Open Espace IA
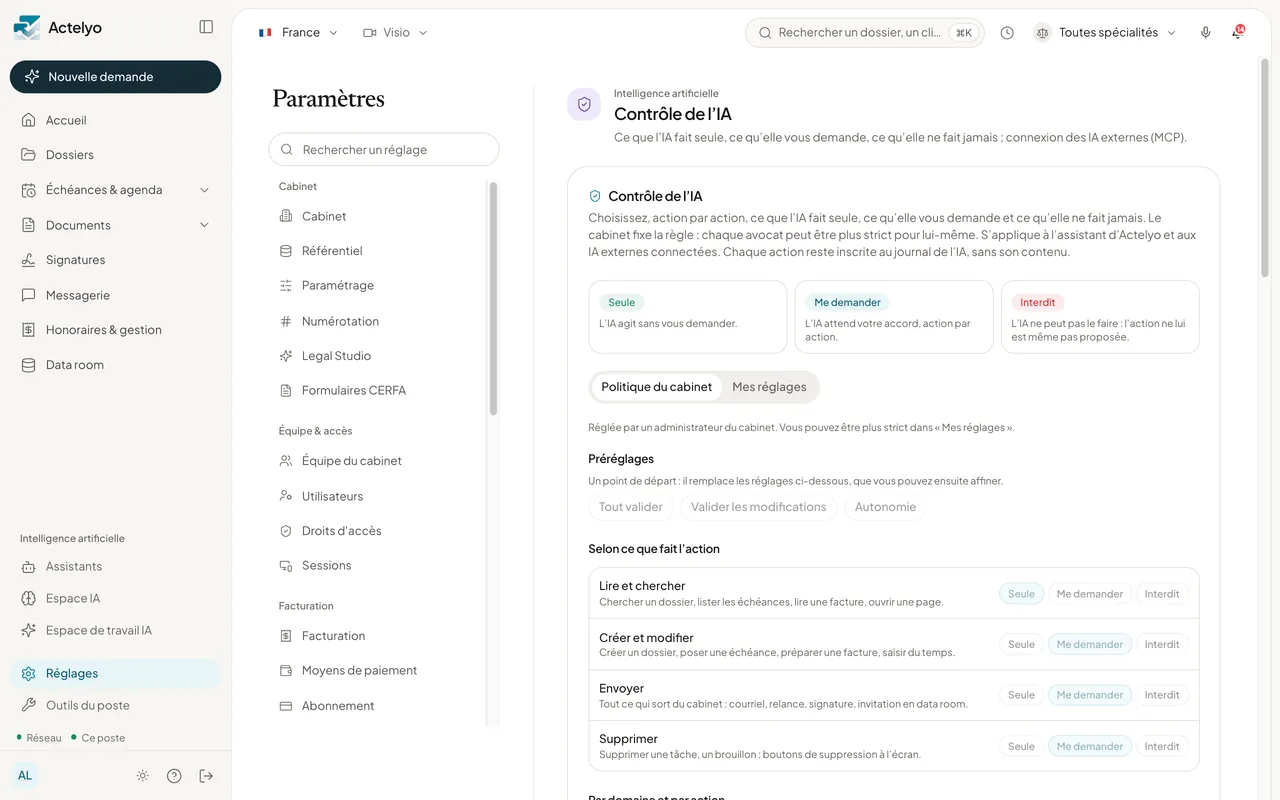This screenshot has height=800, width=1280. 116,598
